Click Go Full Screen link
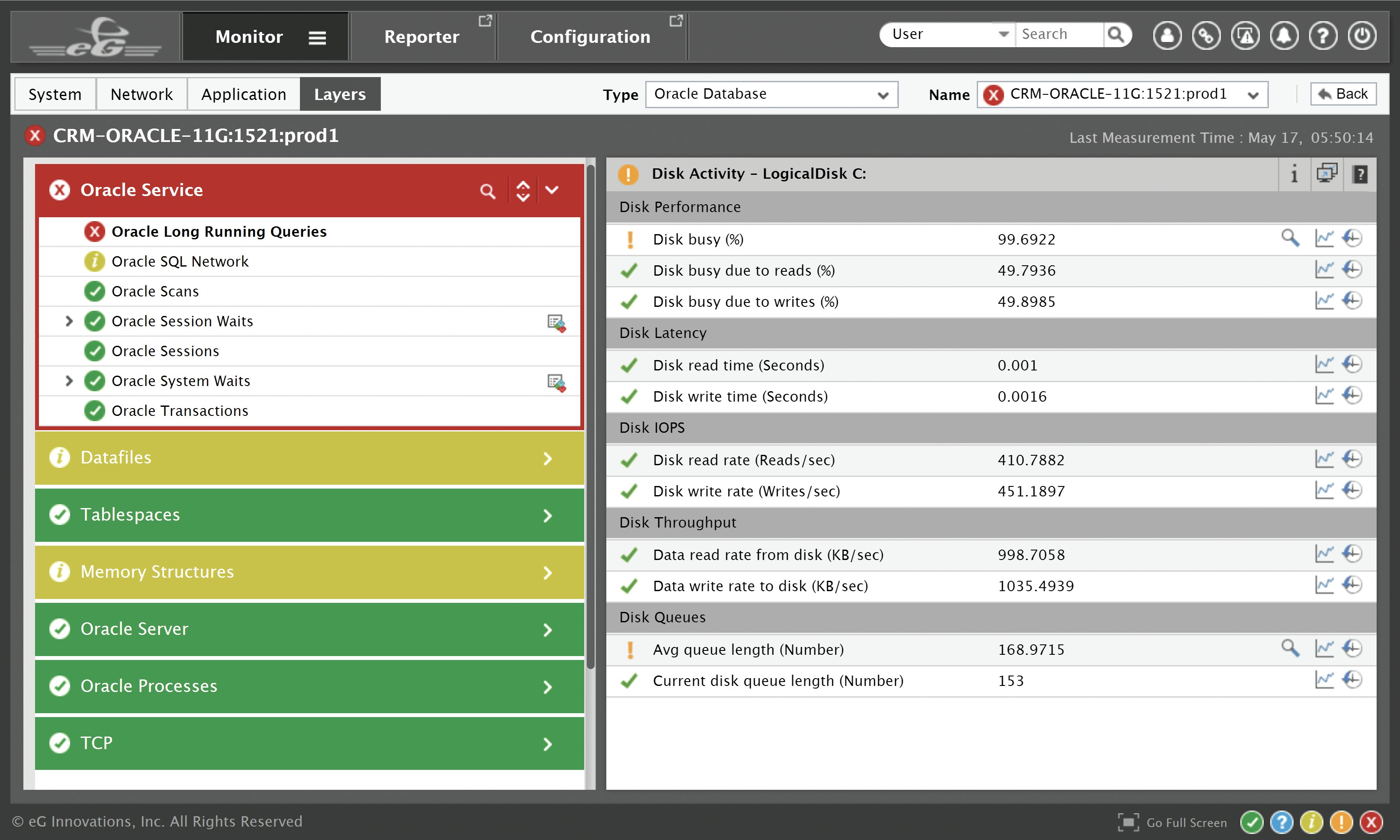Image resolution: width=1400 pixels, height=840 pixels. 1172,822
